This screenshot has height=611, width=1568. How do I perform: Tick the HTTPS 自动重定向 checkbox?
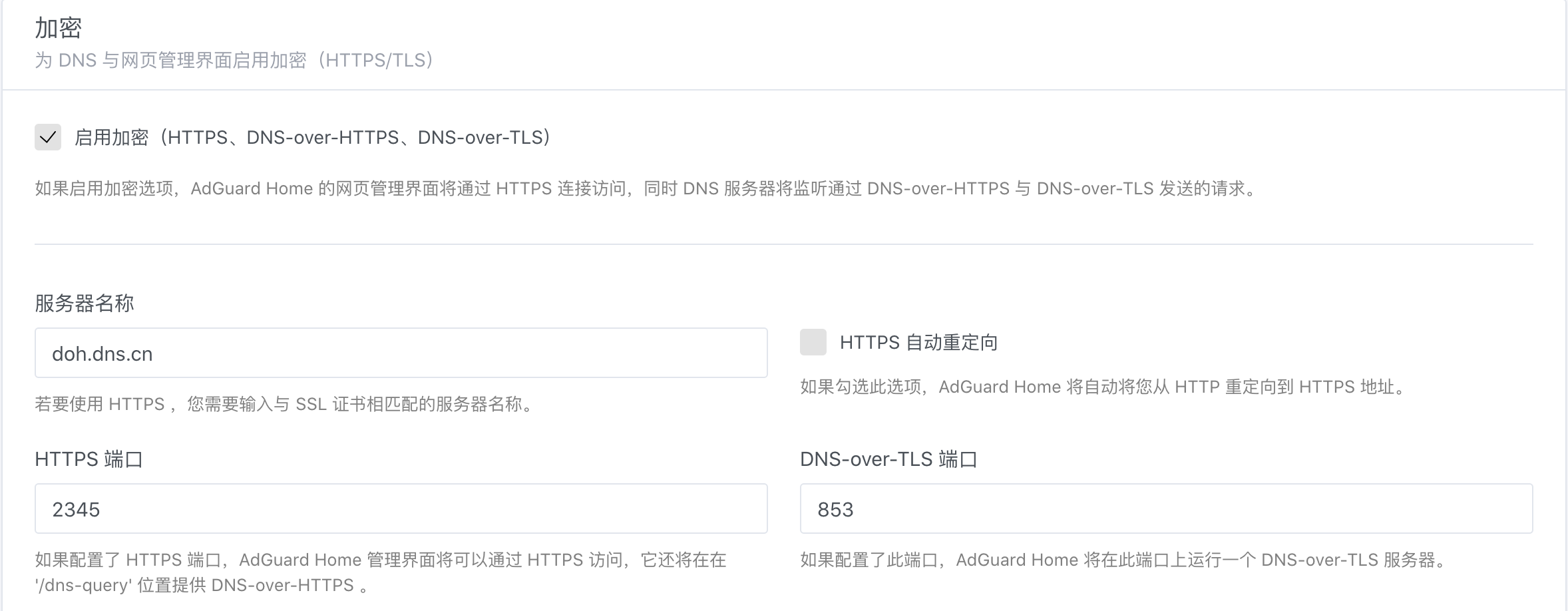click(813, 342)
